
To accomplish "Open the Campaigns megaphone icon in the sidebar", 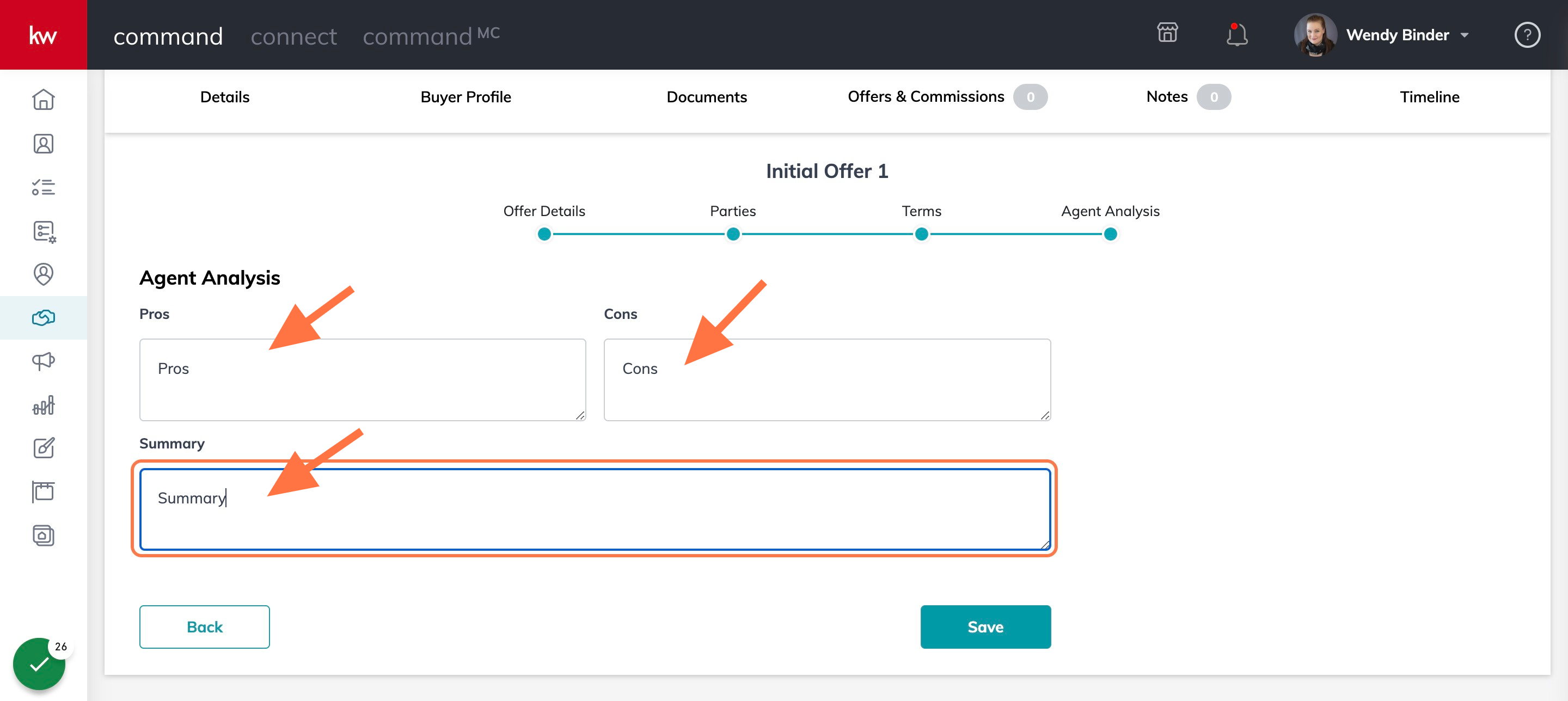I will click(x=43, y=361).
